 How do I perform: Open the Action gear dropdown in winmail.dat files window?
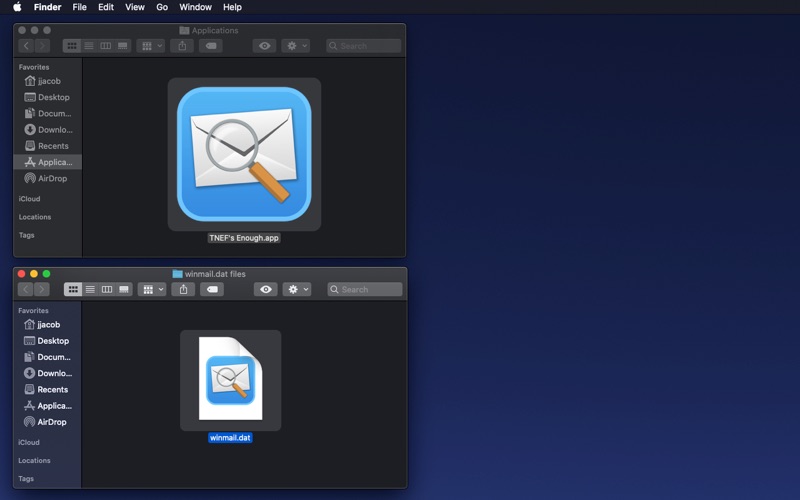click(297, 289)
